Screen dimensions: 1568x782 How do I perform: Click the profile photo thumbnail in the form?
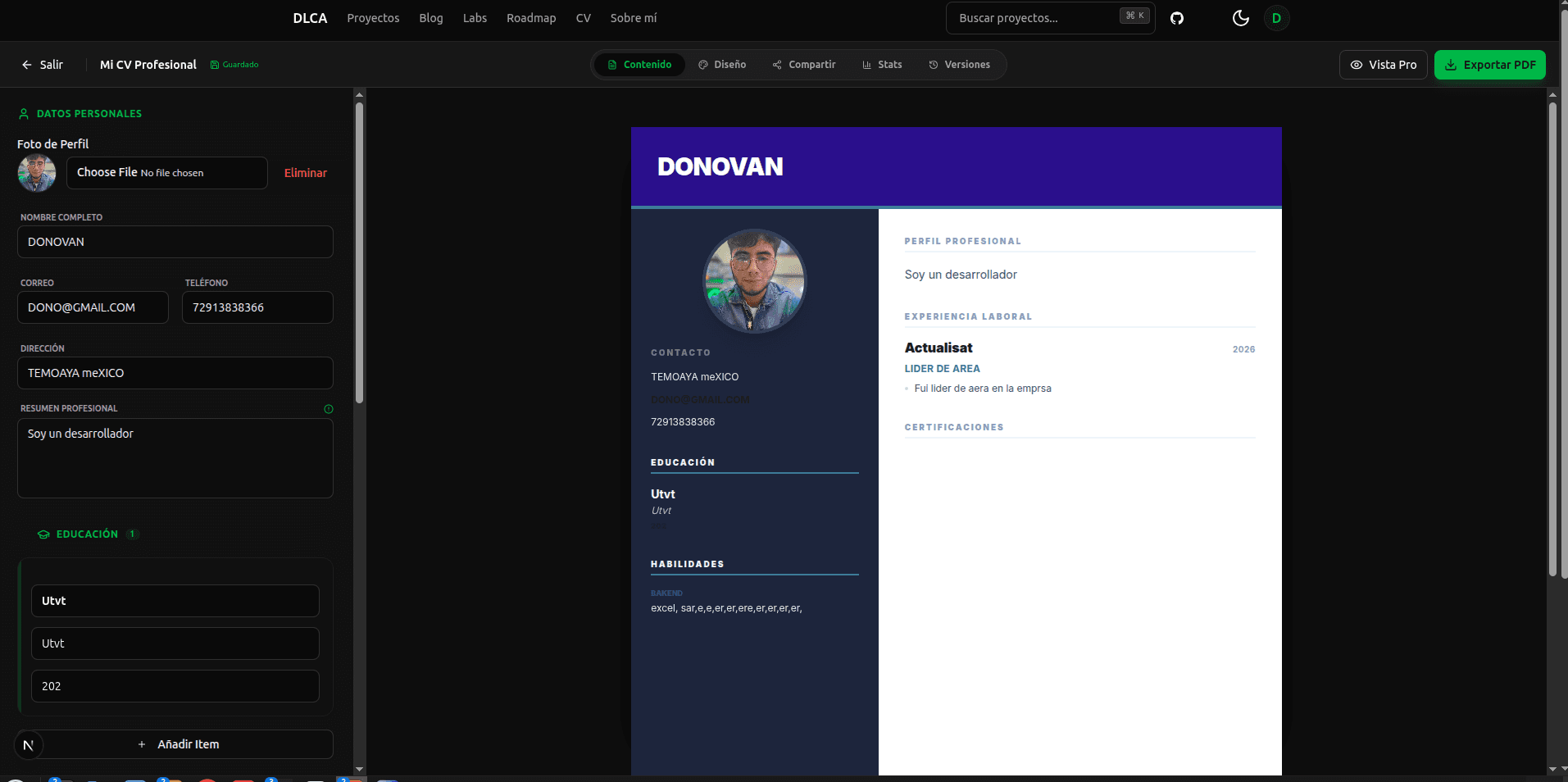coord(37,173)
